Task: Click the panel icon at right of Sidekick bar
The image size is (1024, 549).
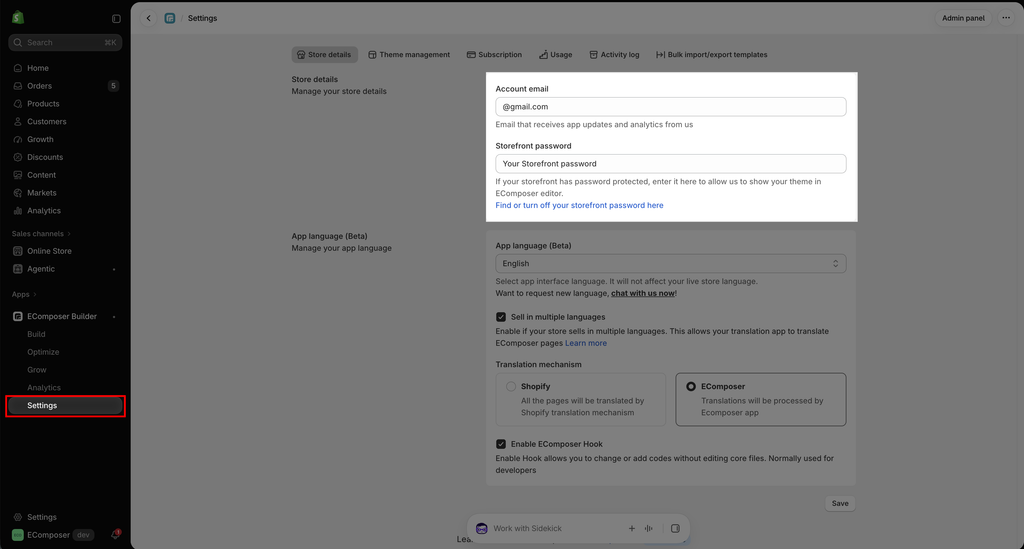Action: click(675, 529)
